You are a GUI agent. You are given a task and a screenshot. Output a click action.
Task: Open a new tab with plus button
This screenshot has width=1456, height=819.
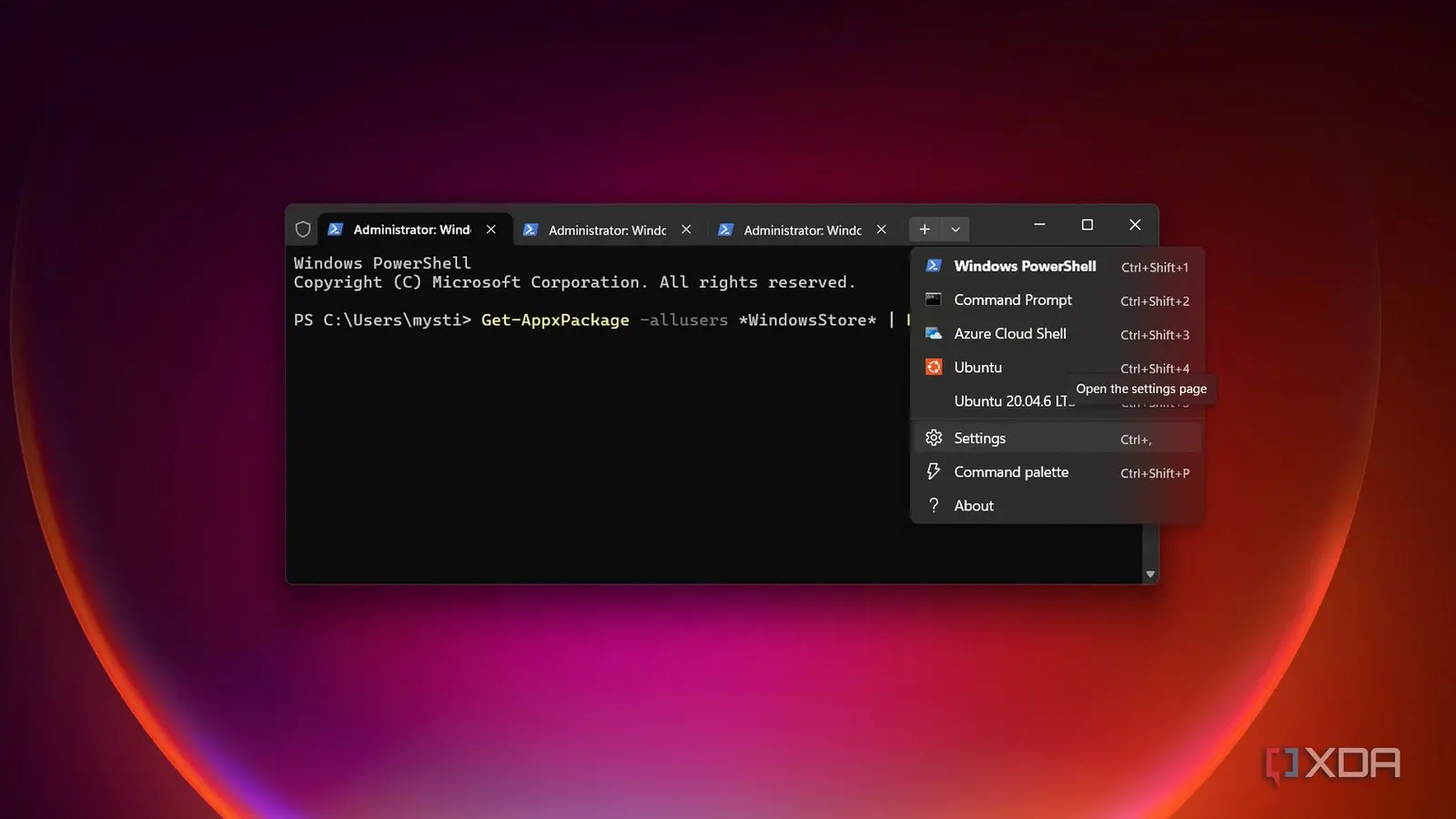click(925, 229)
